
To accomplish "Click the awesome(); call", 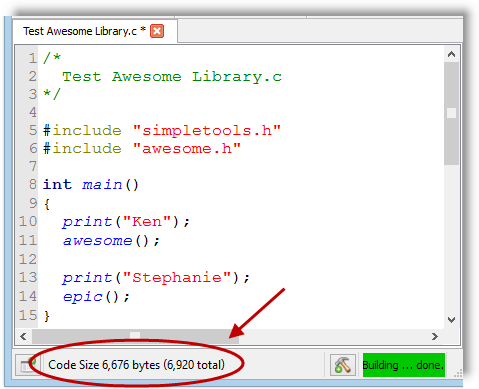I will coord(111,240).
